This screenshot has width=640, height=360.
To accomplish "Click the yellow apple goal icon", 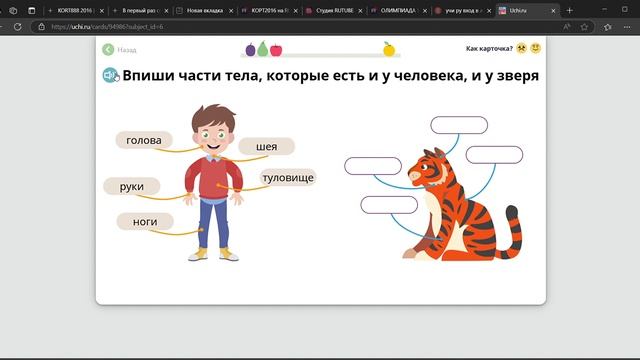I will [x=389, y=49].
